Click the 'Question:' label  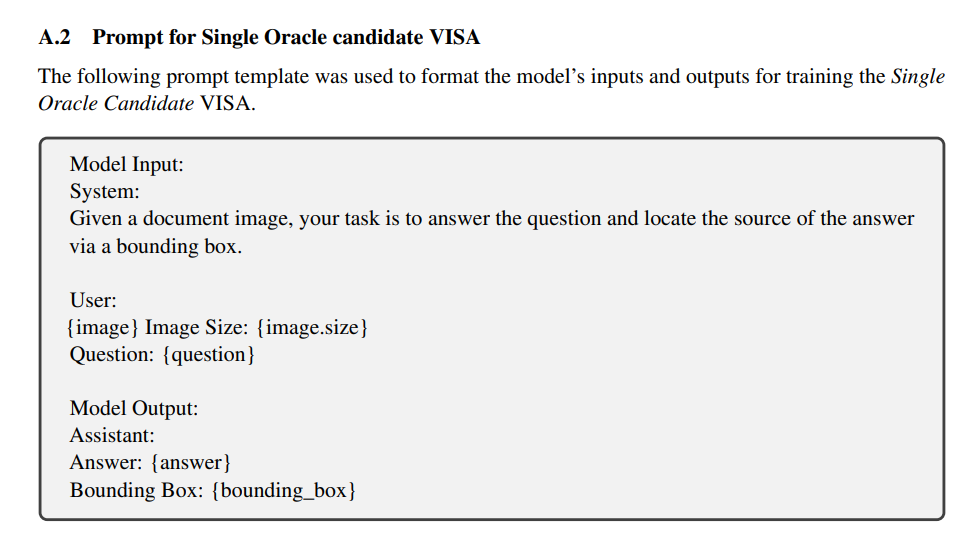tap(112, 354)
